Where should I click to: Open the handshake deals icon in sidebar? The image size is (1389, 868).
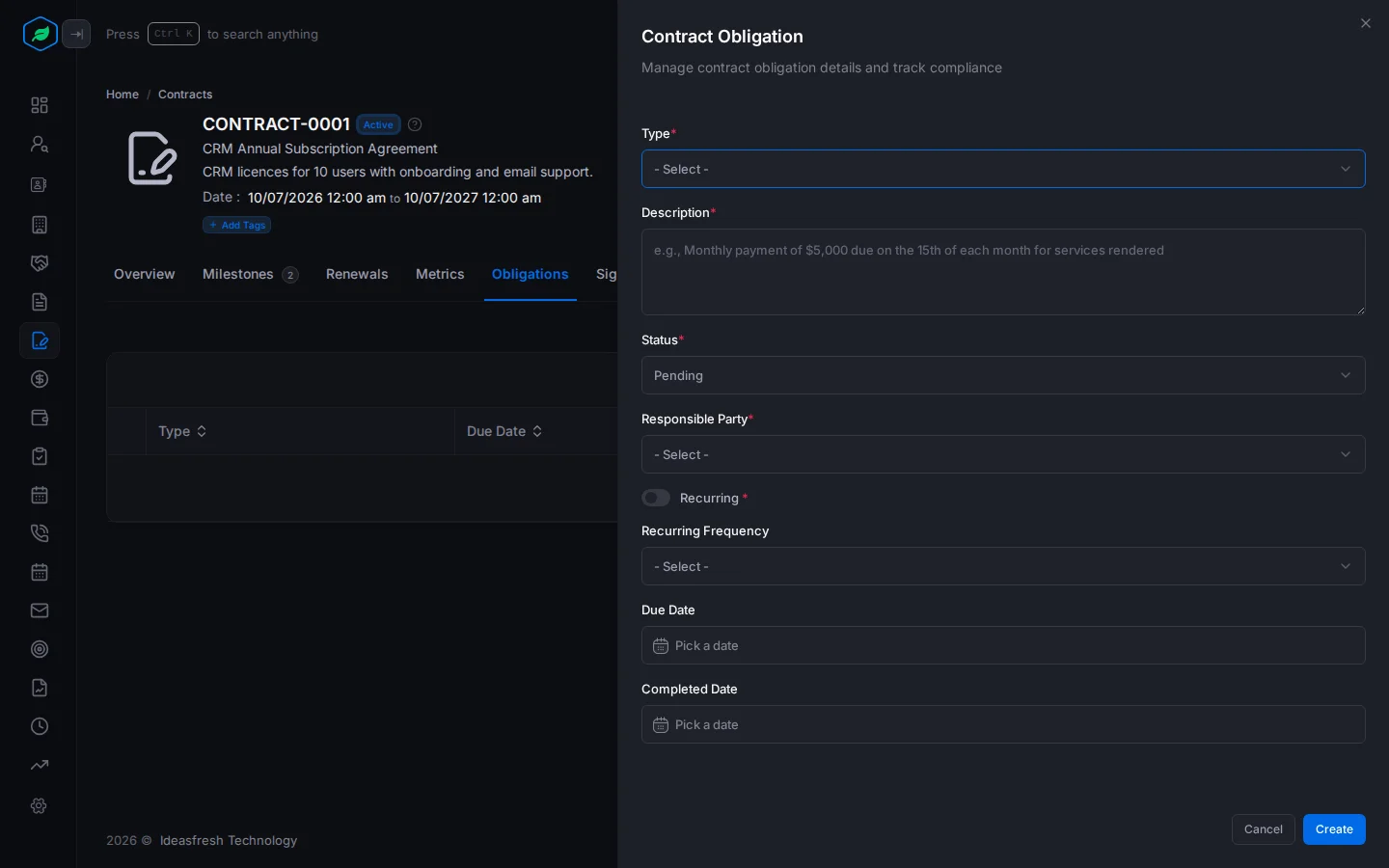(40, 263)
